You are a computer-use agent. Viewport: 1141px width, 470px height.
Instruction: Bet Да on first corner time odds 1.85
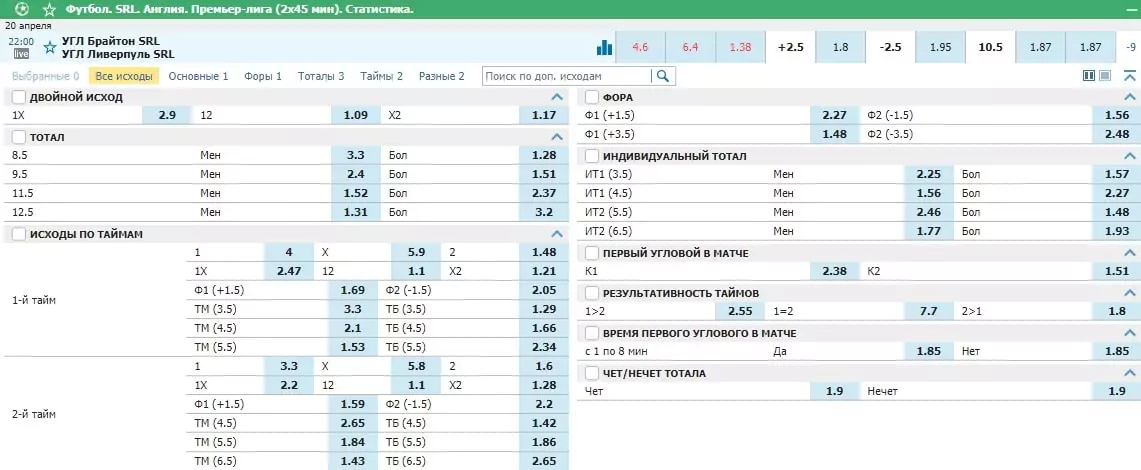pyautogui.click(x=929, y=351)
